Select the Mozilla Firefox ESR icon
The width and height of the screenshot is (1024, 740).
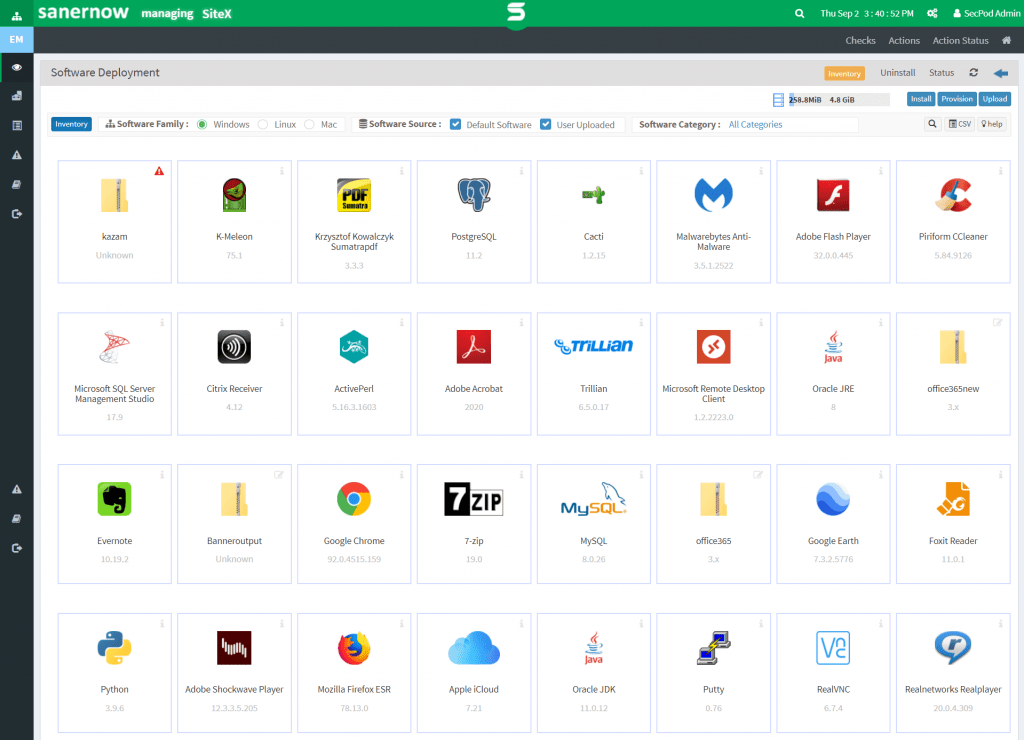pos(354,648)
